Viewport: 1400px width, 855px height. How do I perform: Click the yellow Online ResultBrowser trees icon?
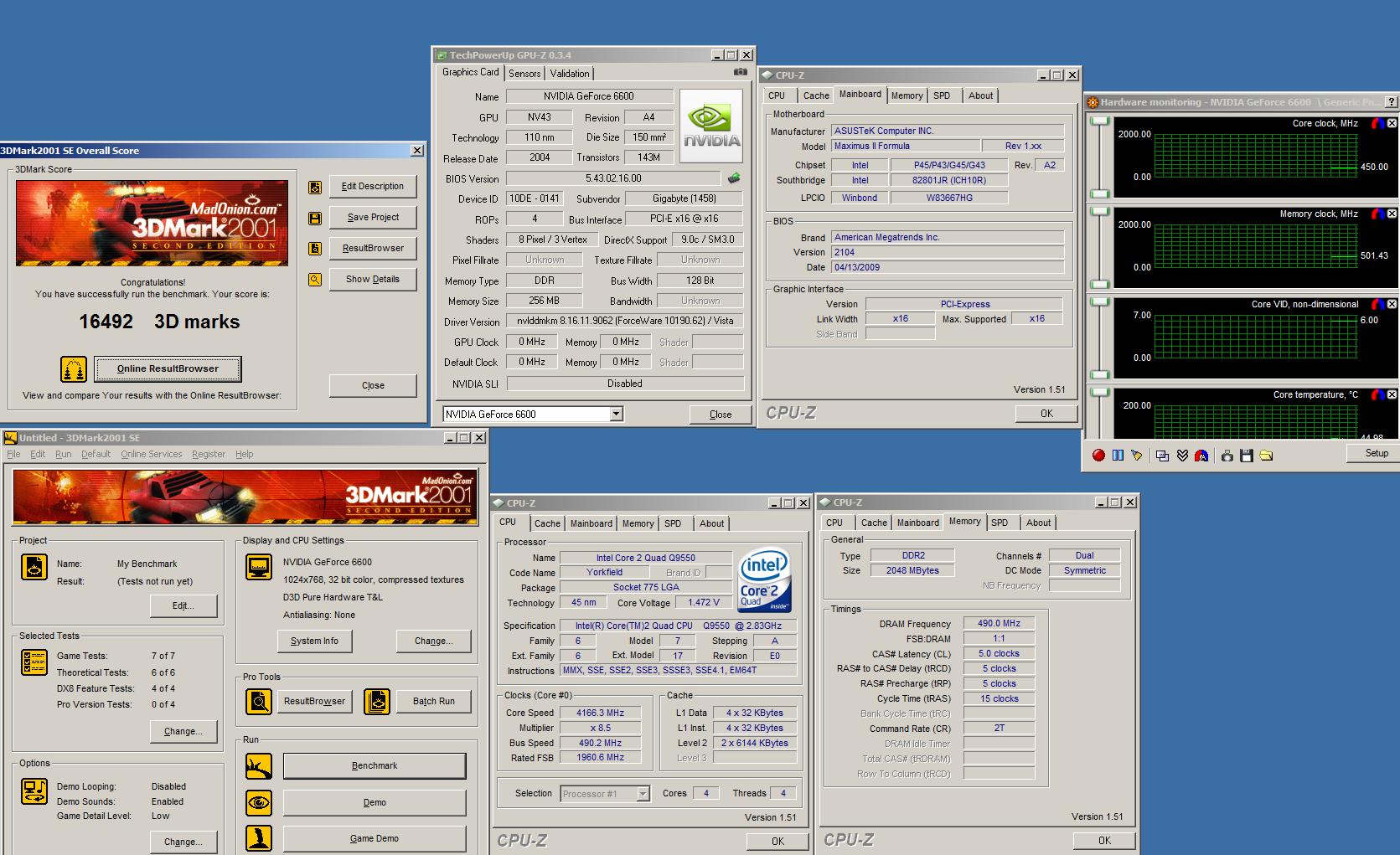point(74,368)
